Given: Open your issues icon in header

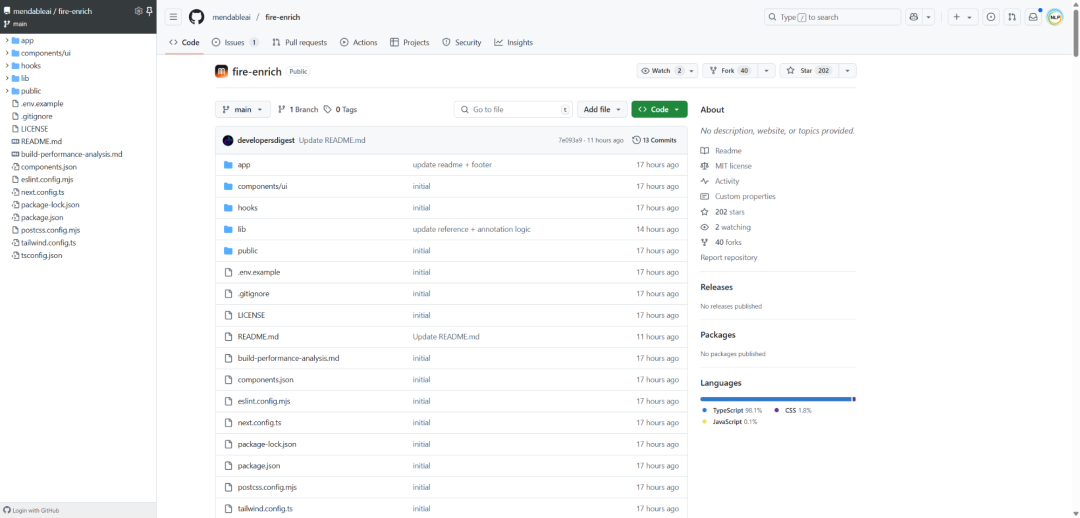Looking at the screenshot, I should click(990, 17).
